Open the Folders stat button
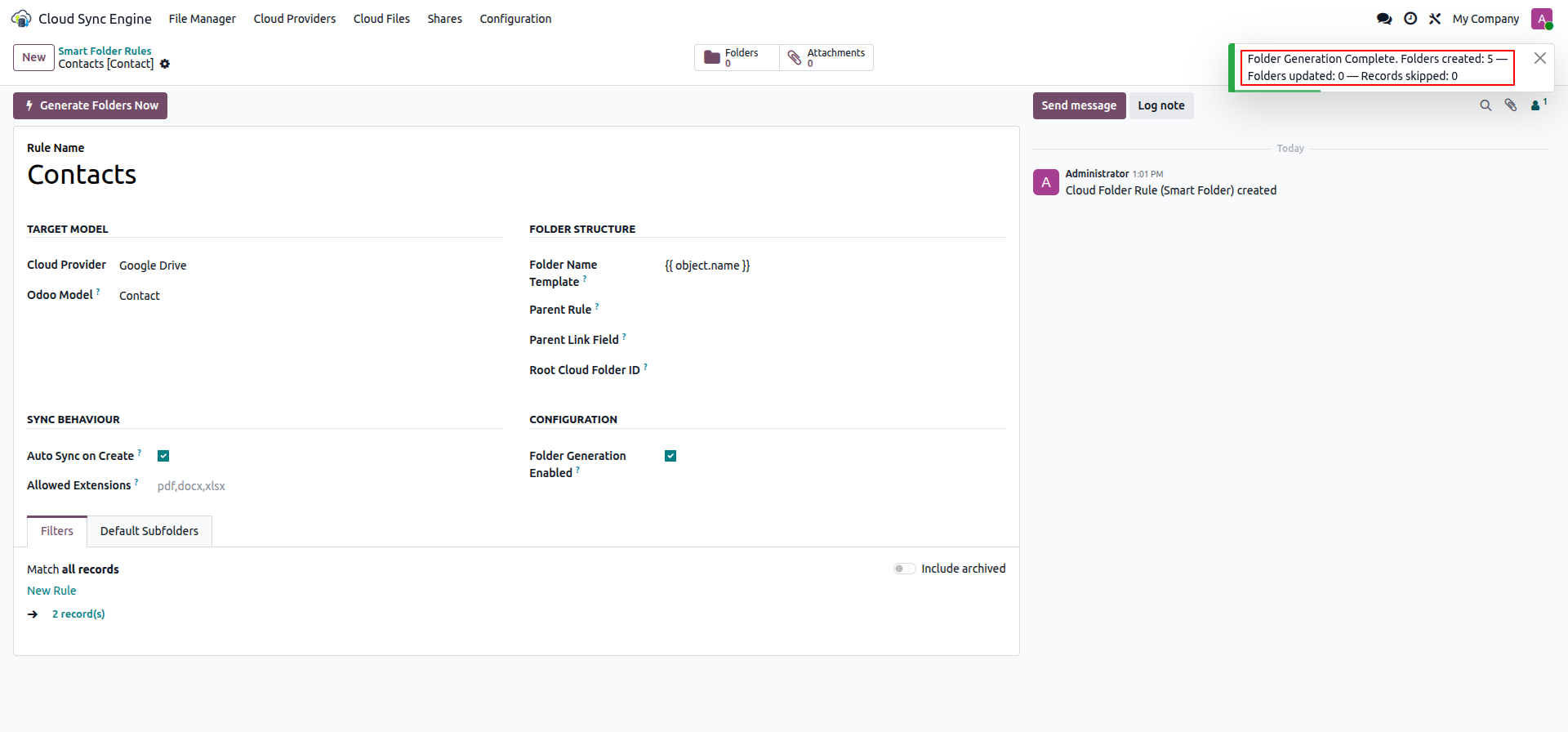Image resolution: width=1568 pixels, height=732 pixels. (x=737, y=57)
